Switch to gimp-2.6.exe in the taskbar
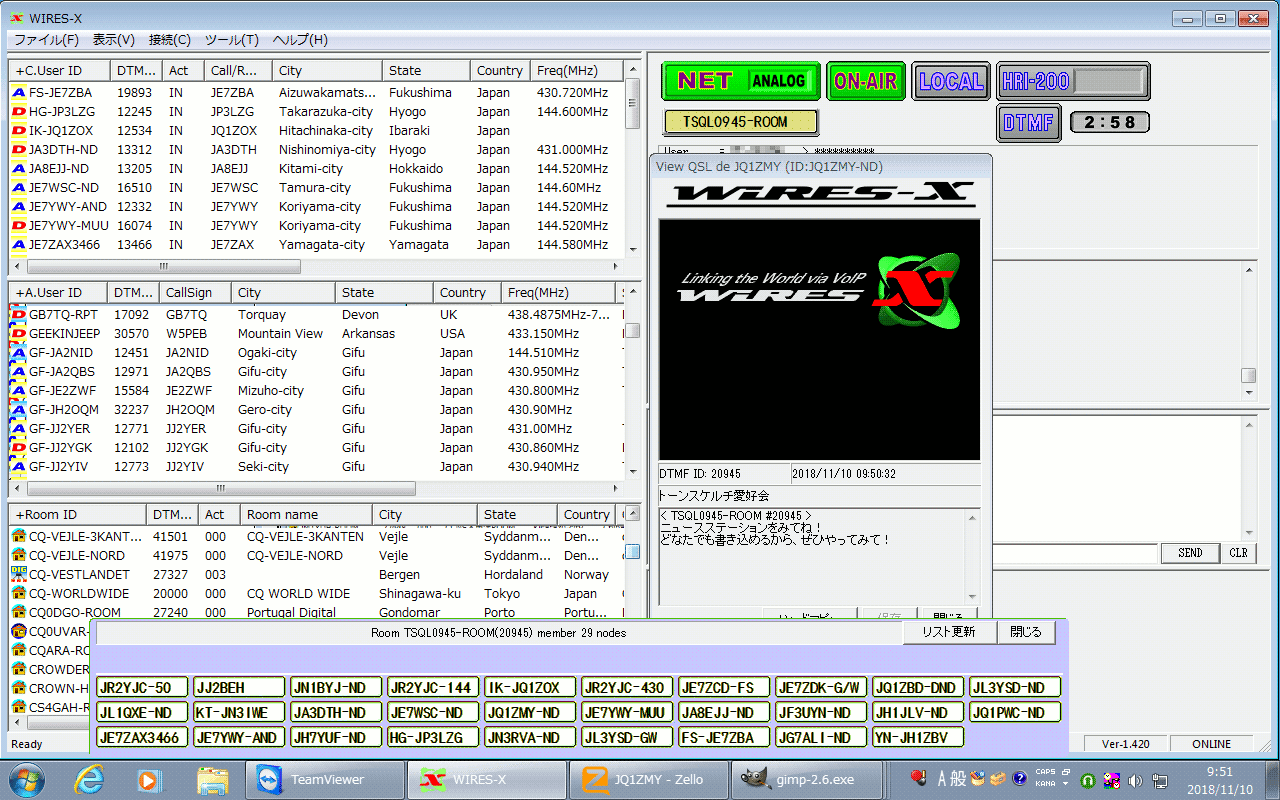 (809, 779)
